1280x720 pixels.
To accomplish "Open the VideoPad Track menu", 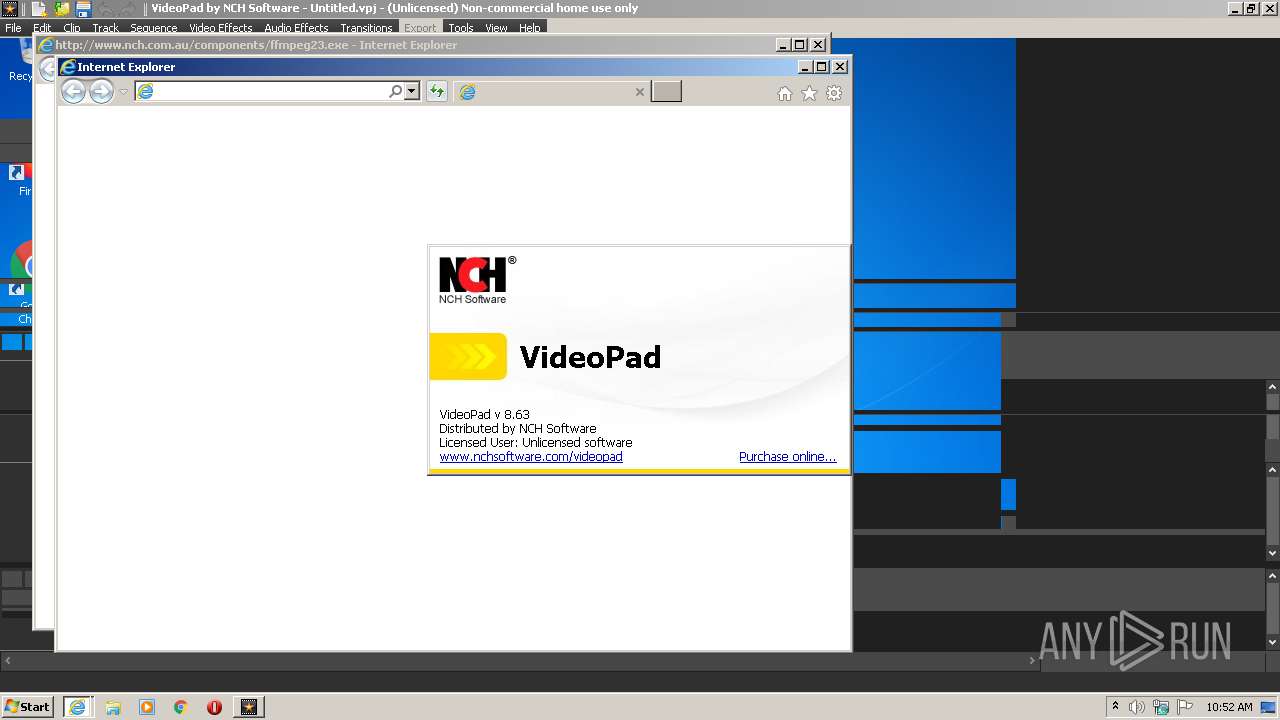I will click(106, 28).
